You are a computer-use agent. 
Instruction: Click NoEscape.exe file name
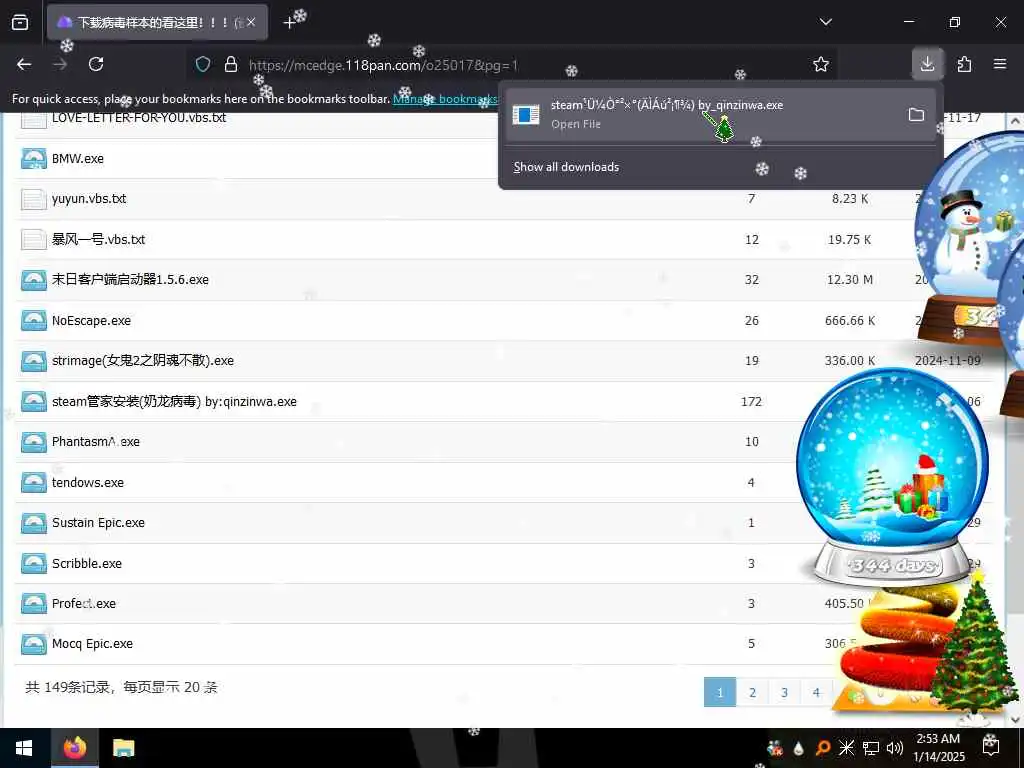91,321
